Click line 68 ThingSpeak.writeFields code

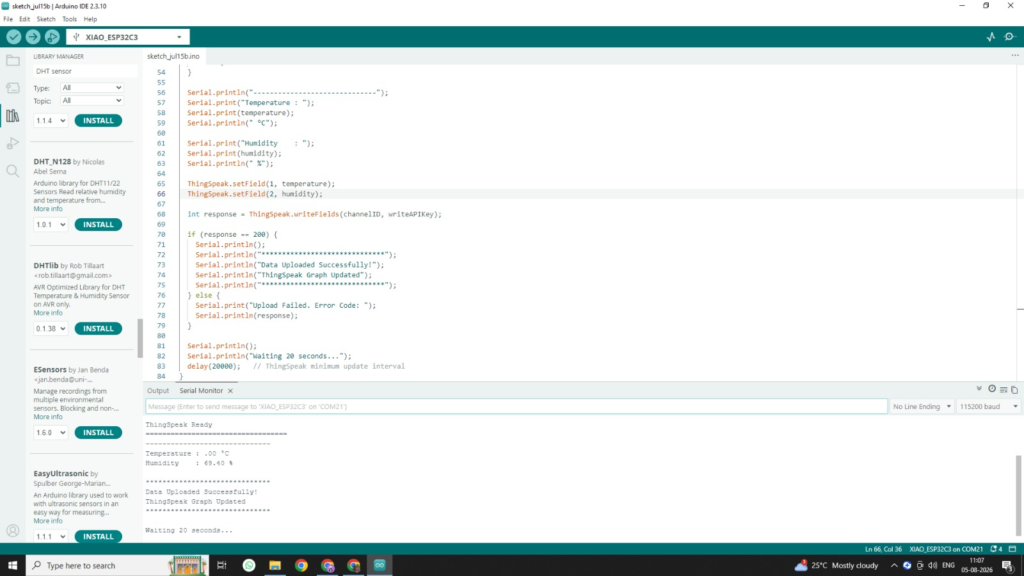point(314,214)
